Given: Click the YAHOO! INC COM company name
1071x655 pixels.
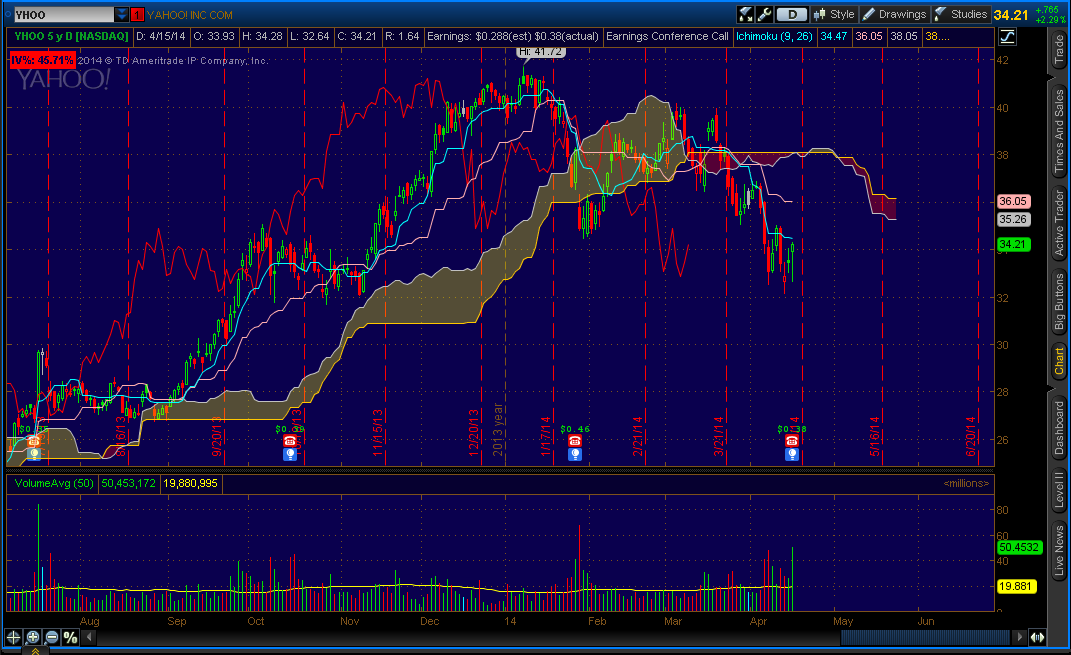Looking at the screenshot, I should [x=189, y=15].
